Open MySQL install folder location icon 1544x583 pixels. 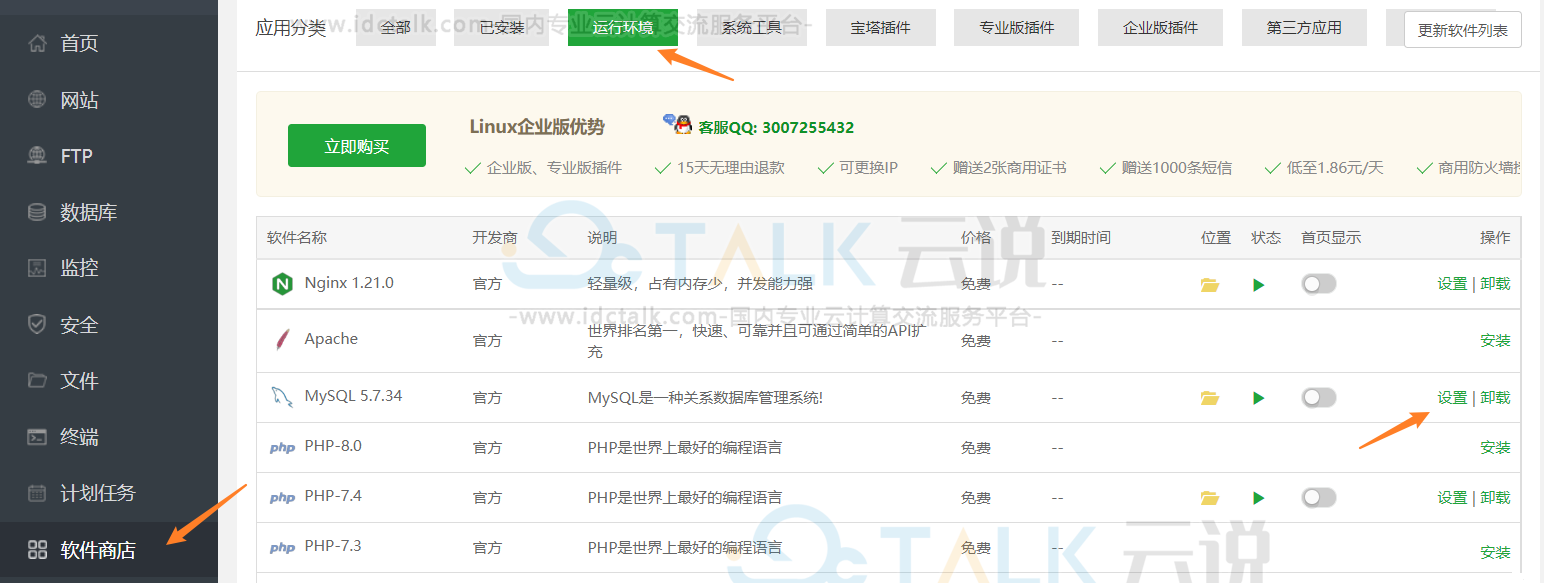[x=1210, y=398]
